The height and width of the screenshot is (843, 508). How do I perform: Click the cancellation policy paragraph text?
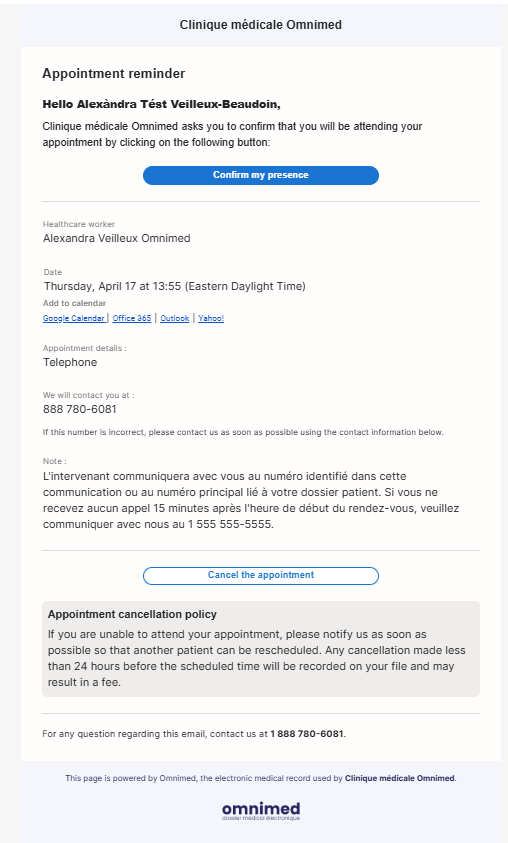point(256,658)
